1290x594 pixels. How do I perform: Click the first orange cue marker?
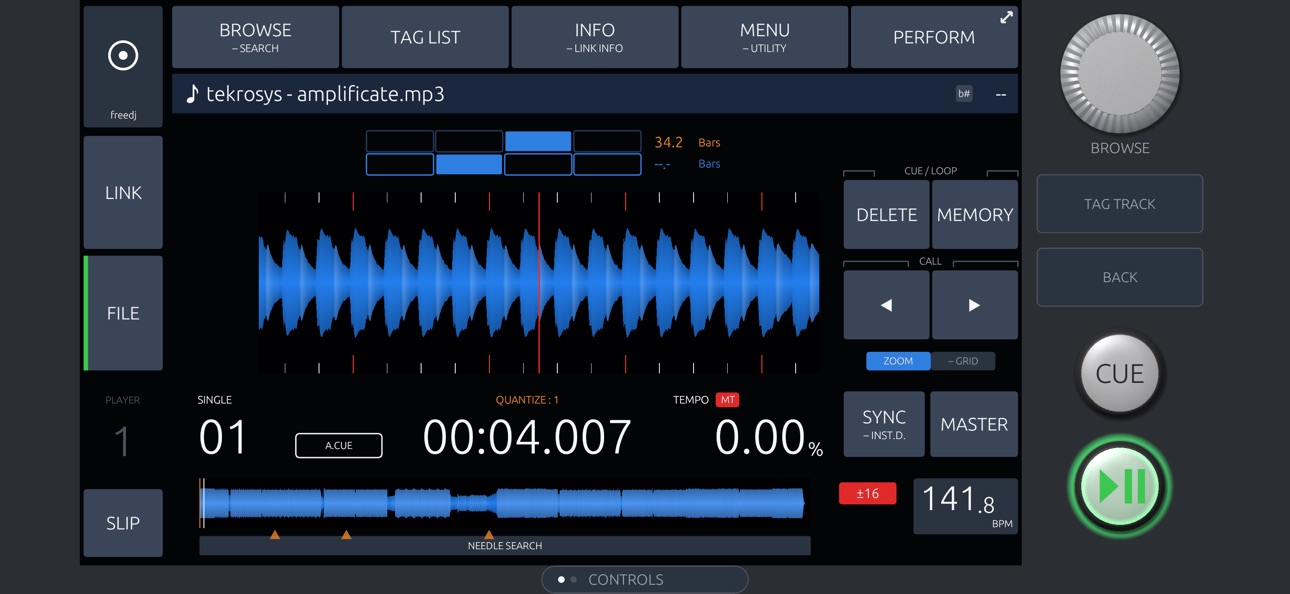pyautogui.click(x=275, y=535)
